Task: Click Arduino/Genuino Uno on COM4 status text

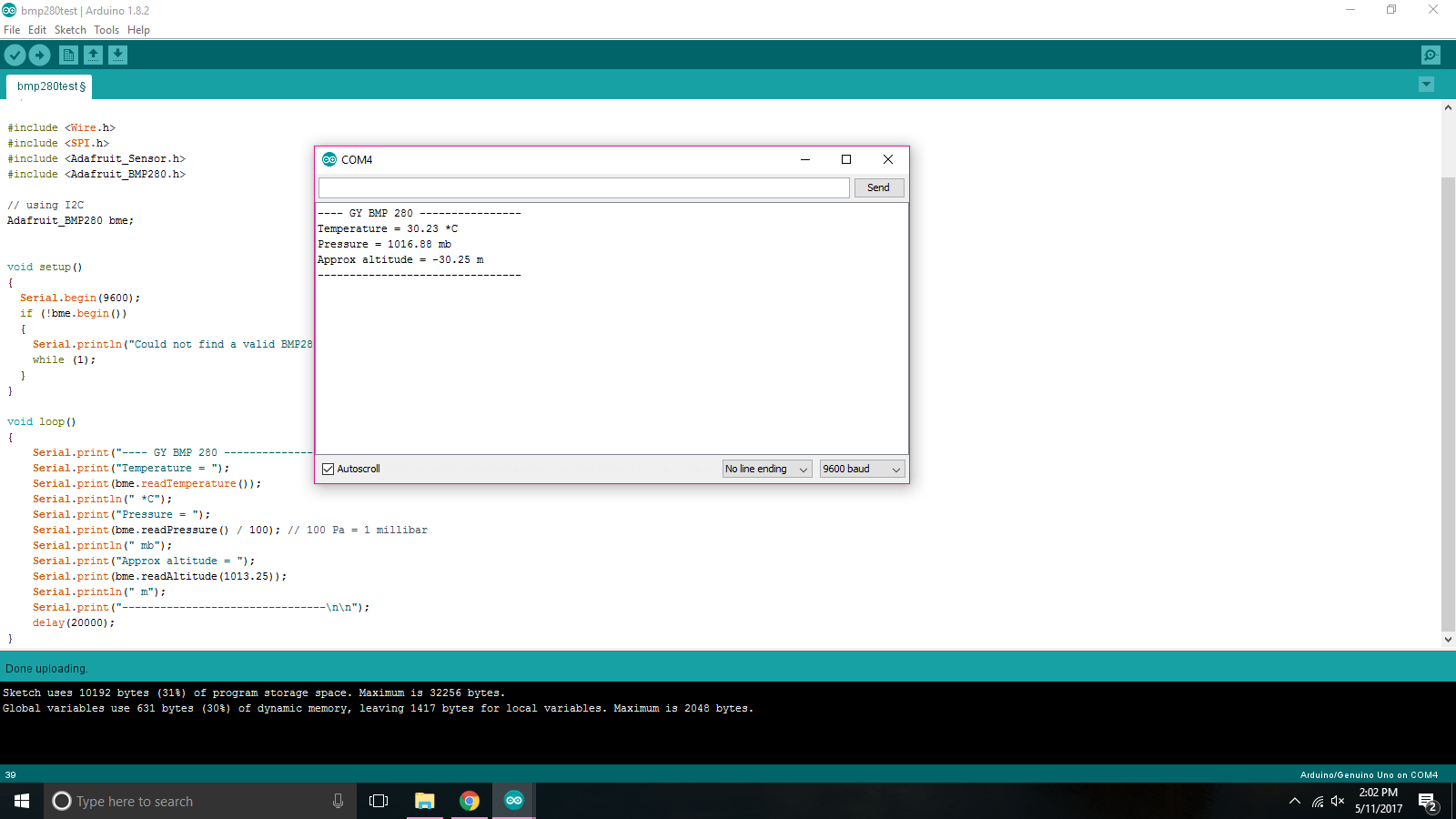Action: [x=1369, y=775]
